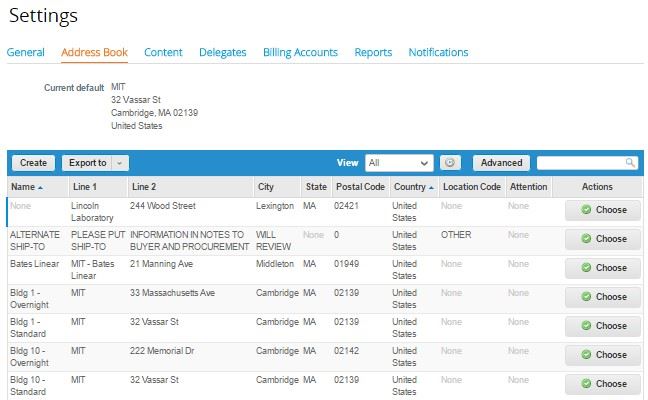Open the Billing Accounts tab
Viewport: 648px width, 400px height.
pyautogui.click(x=300, y=52)
